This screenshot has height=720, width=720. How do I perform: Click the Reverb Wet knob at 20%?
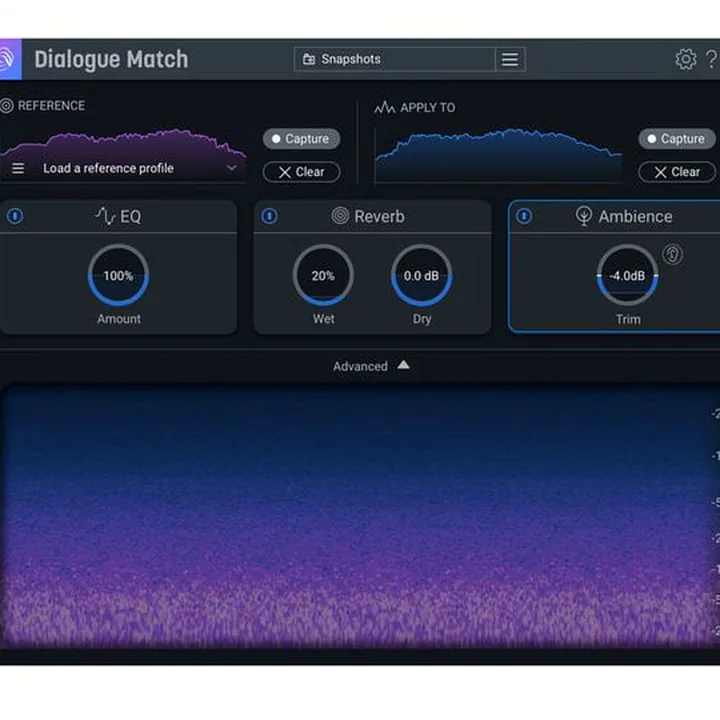(323, 276)
